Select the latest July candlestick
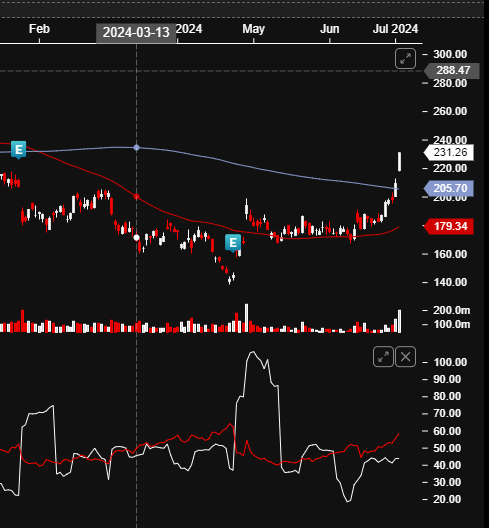Image resolution: width=489 pixels, height=528 pixels. 399,162
